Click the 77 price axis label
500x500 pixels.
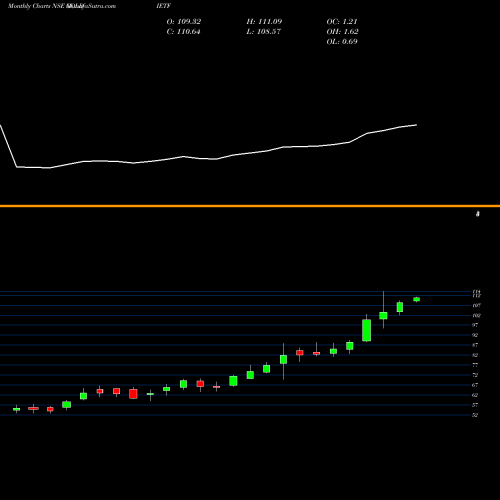point(475,365)
